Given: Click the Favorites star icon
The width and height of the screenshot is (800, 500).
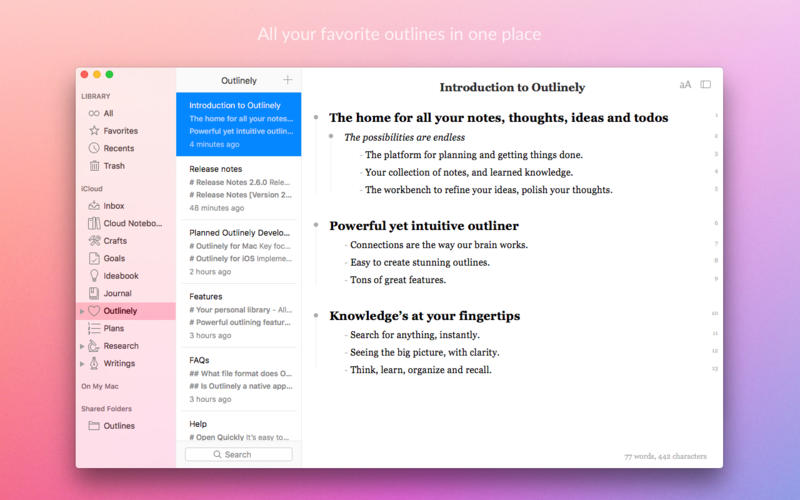Looking at the screenshot, I should 94,131.
